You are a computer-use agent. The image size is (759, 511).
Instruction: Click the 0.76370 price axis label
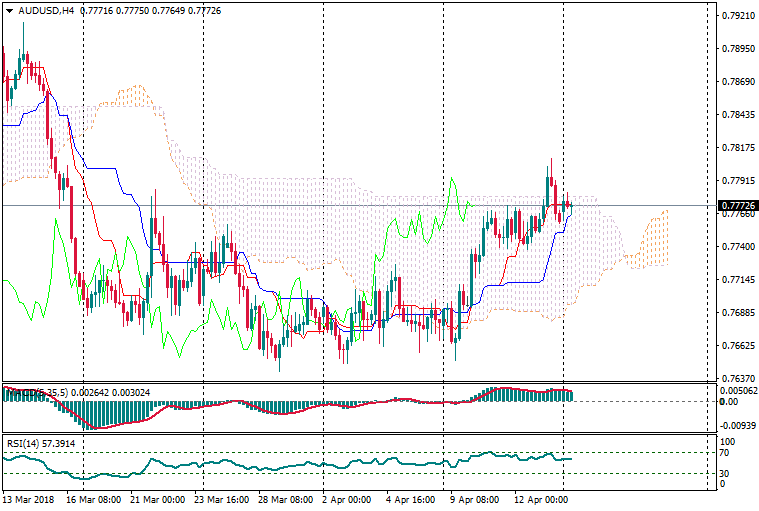click(736, 379)
